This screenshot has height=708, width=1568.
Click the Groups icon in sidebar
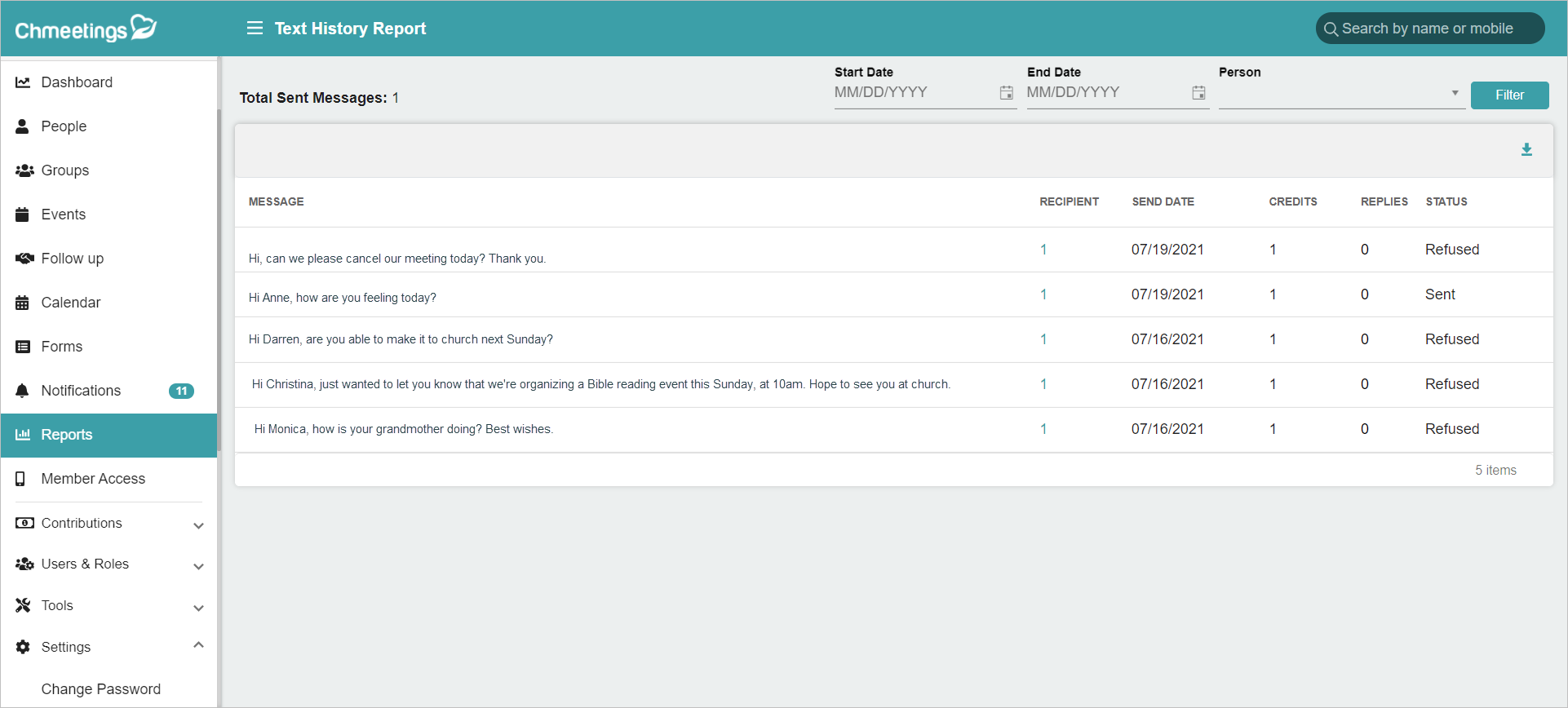point(24,170)
